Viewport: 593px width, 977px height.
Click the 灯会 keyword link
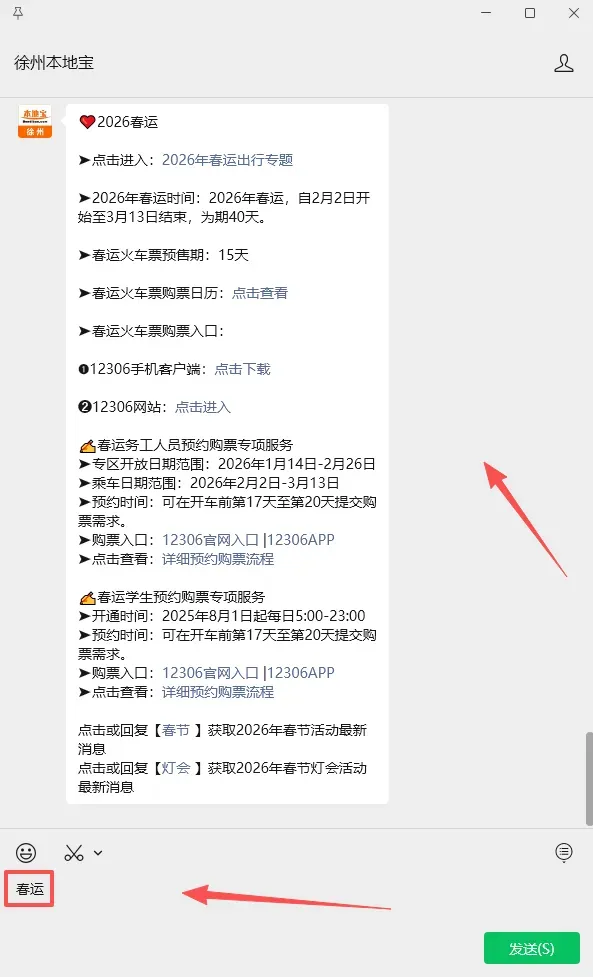click(176, 768)
